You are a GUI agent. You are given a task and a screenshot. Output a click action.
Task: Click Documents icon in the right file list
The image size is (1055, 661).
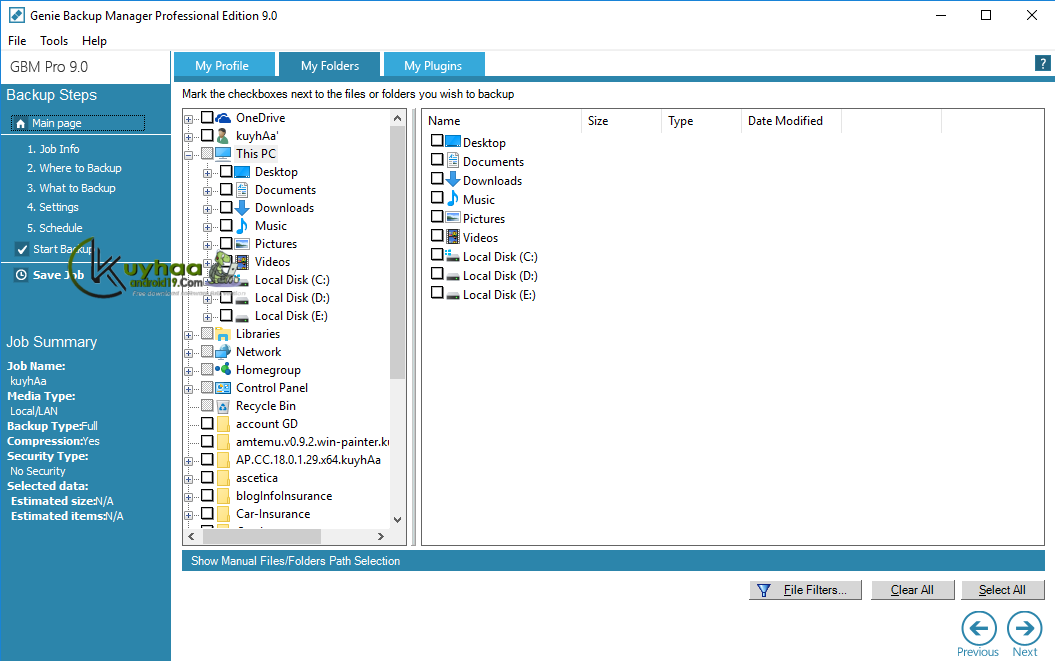453,161
